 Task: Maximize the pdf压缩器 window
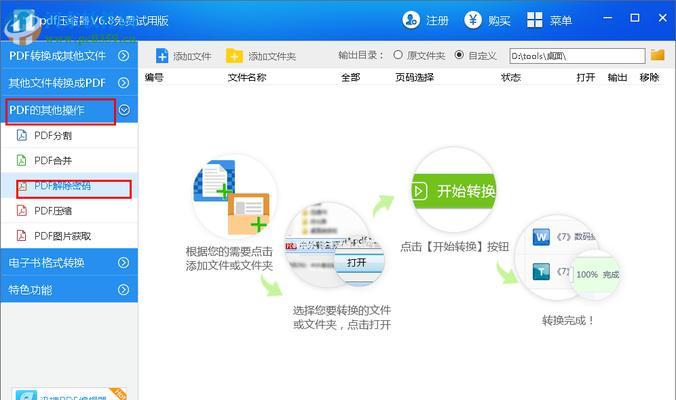click(x=635, y=18)
